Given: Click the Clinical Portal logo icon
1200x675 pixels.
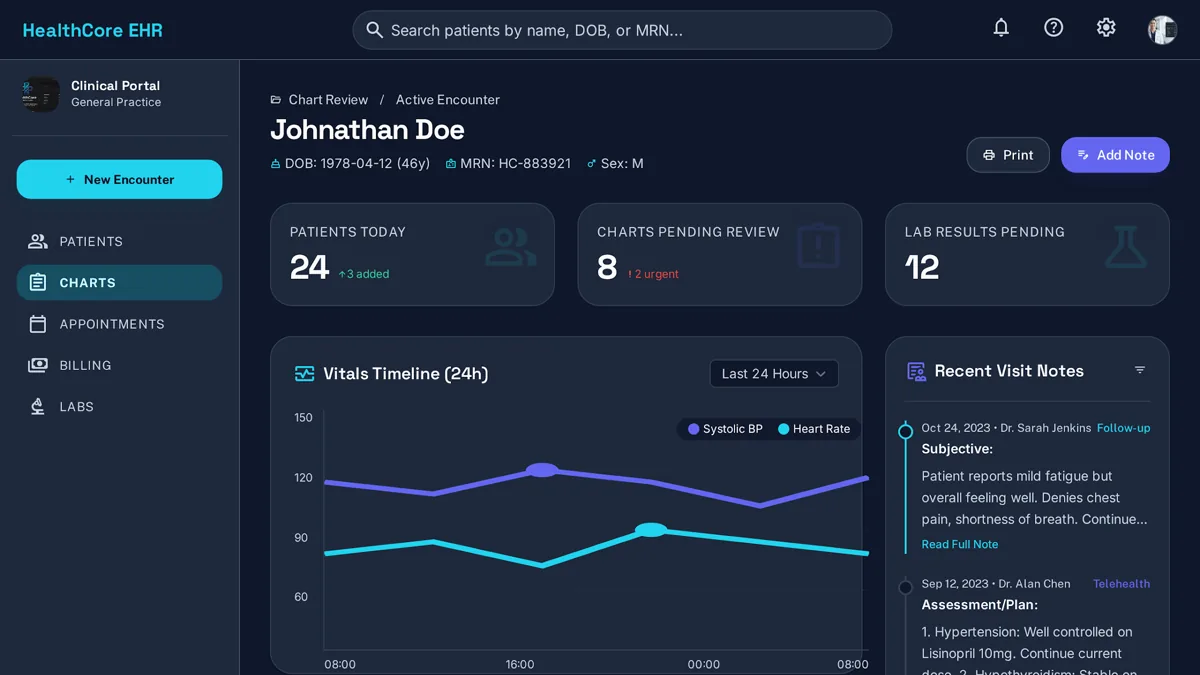Looking at the screenshot, I should 40,94.
